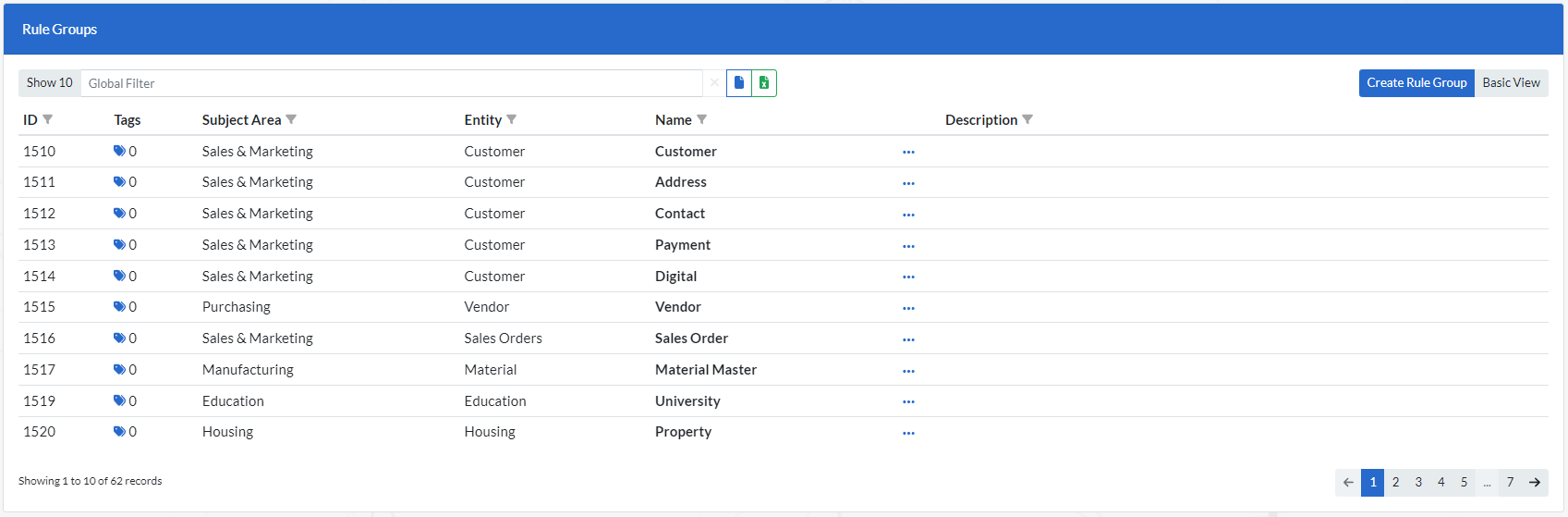This screenshot has height=517, width=1568.
Task: Open the ellipsis menu for Payment row
Action: (908, 246)
